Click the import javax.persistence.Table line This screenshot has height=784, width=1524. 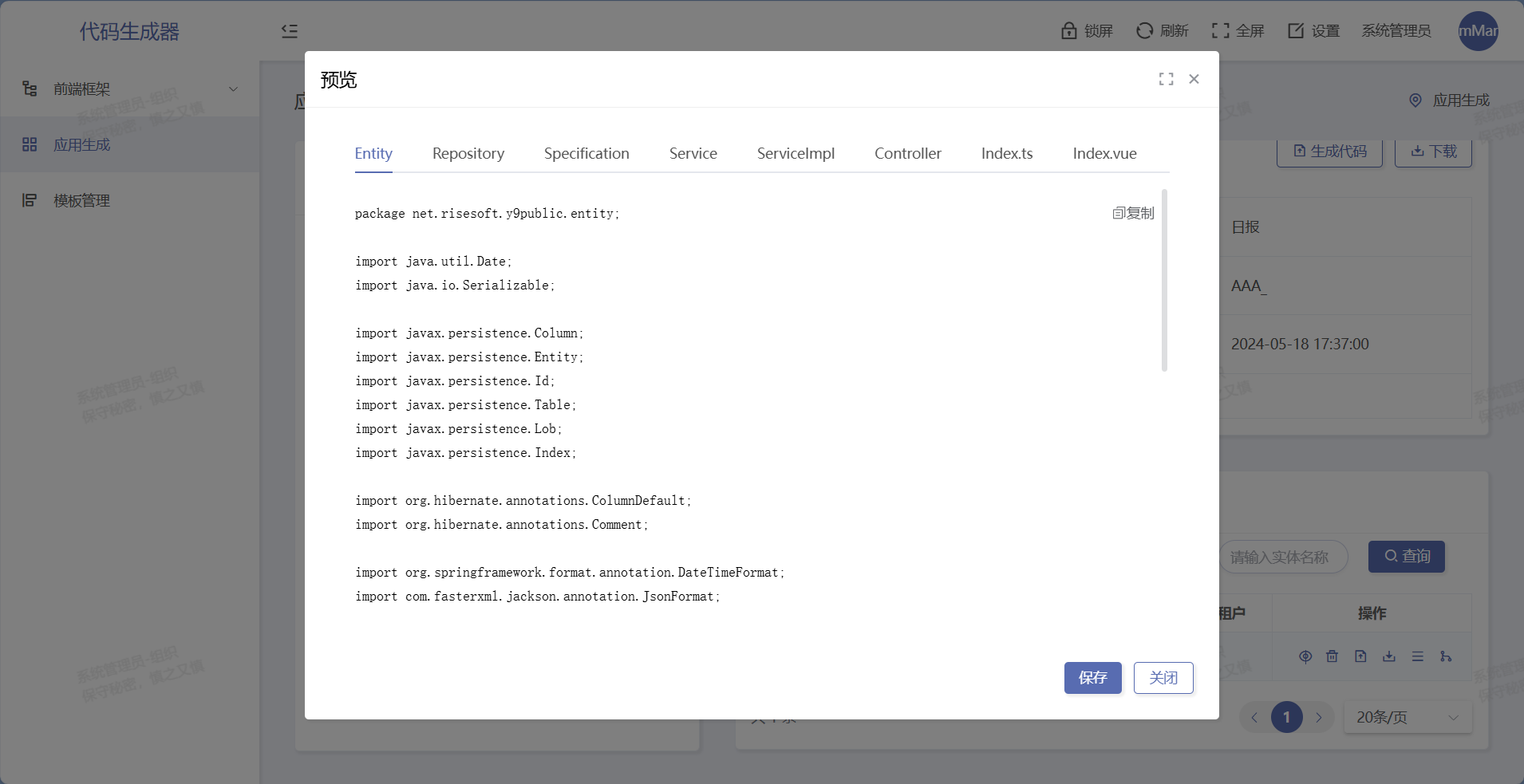click(466, 405)
